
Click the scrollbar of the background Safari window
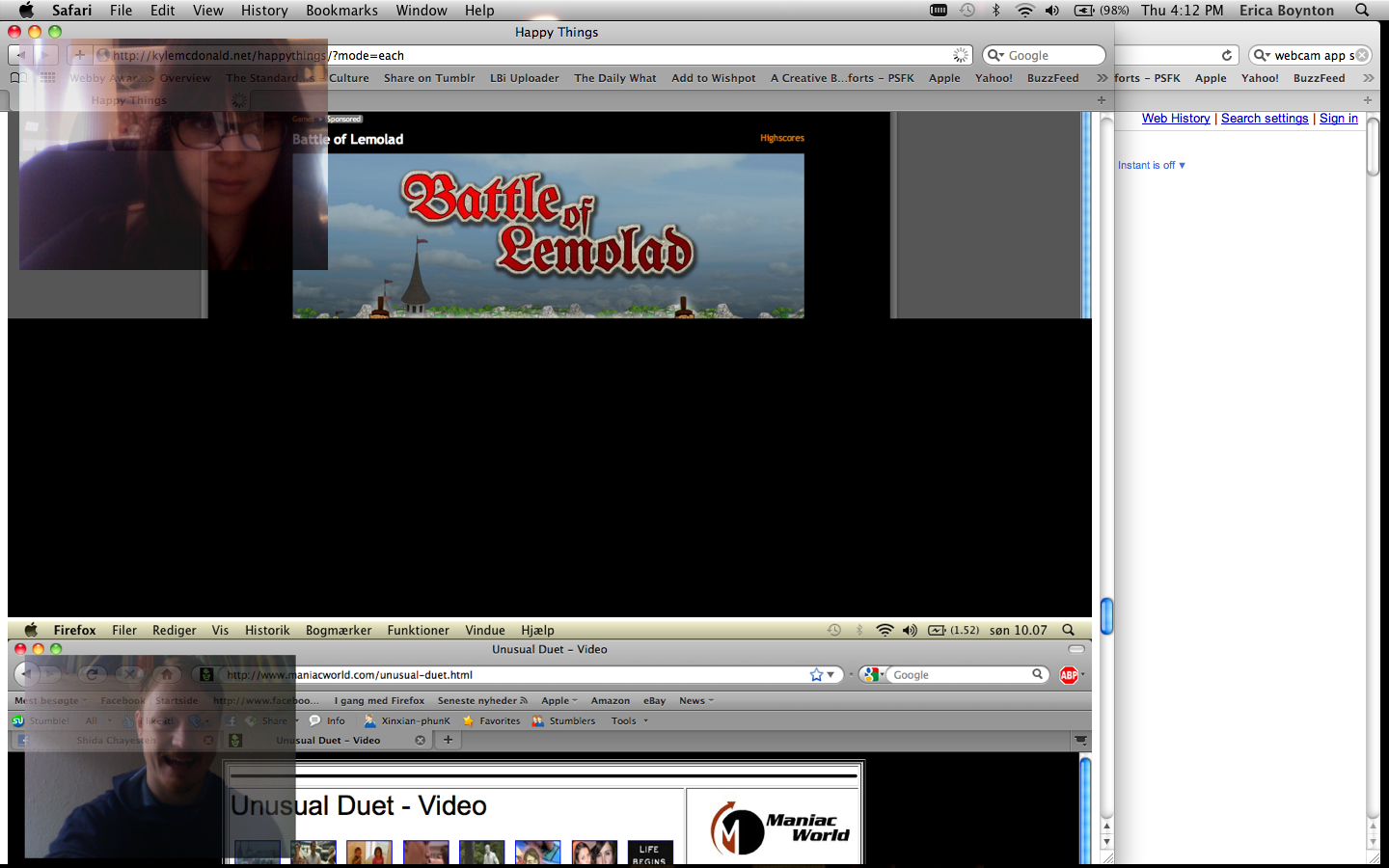[1374, 145]
